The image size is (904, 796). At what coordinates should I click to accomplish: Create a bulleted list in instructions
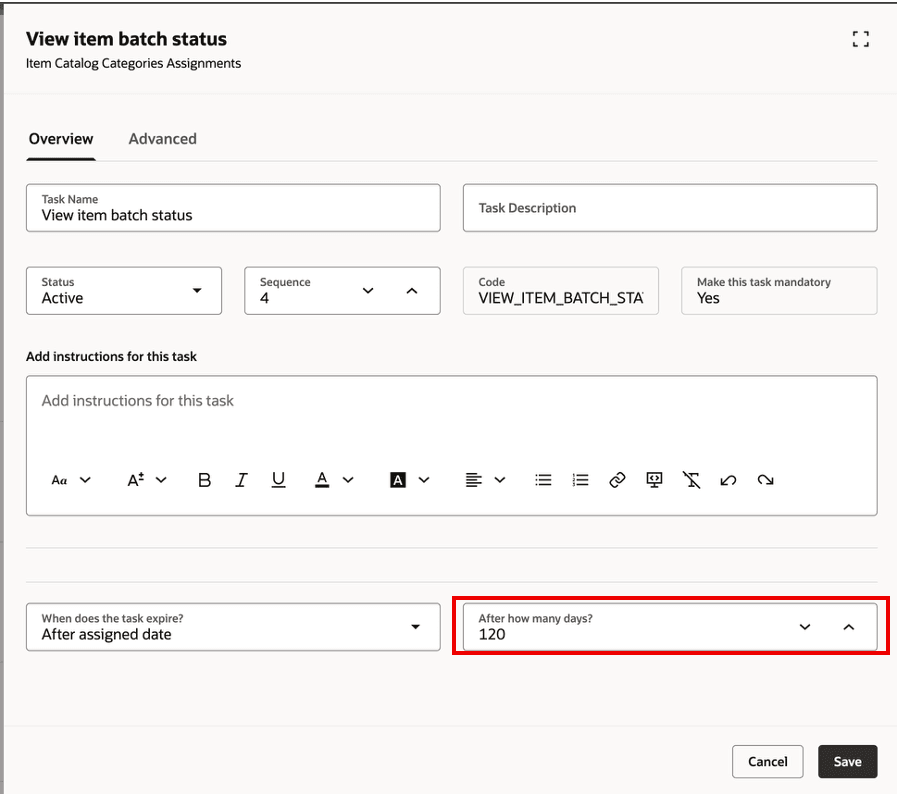click(543, 479)
